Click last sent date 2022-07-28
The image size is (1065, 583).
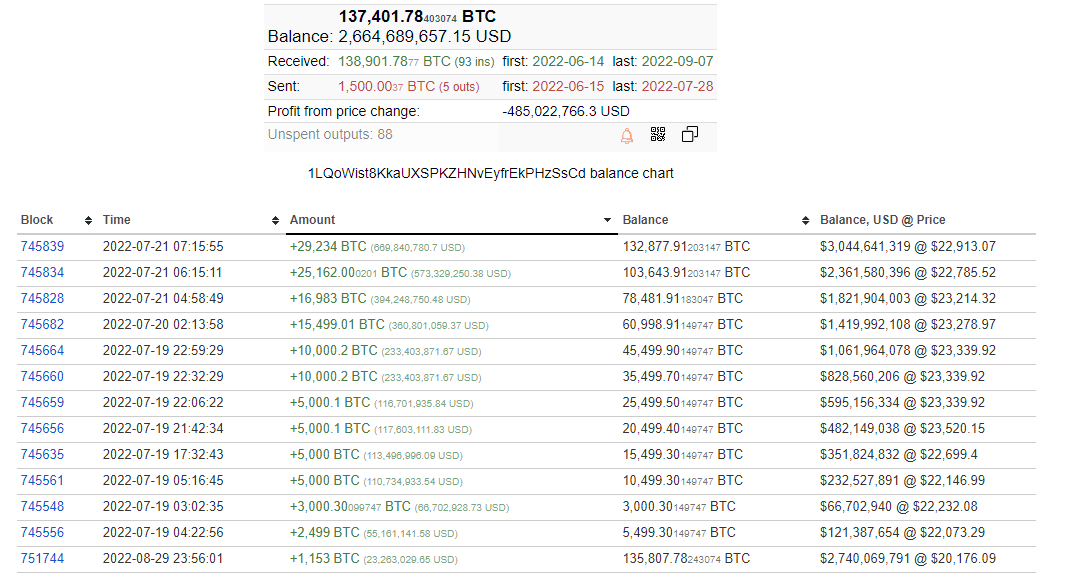coord(677,86)
